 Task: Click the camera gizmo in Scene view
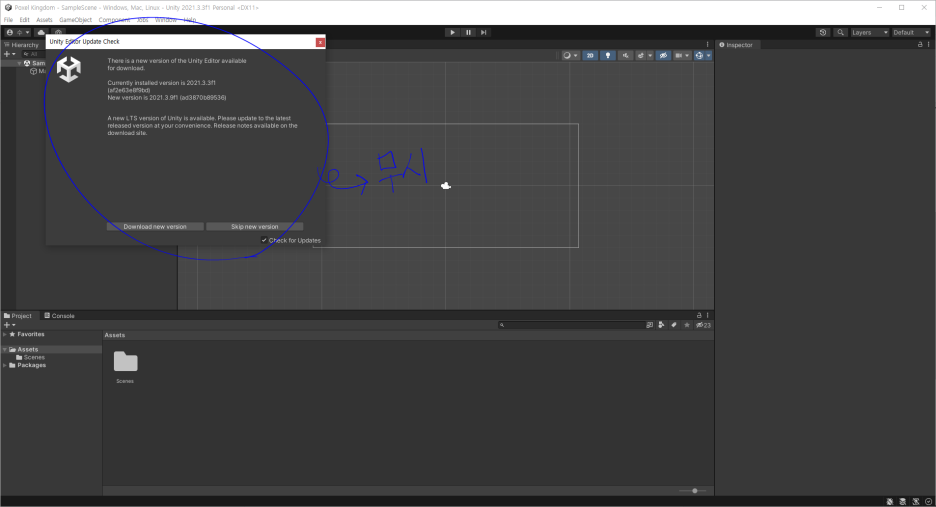[445, 186]
